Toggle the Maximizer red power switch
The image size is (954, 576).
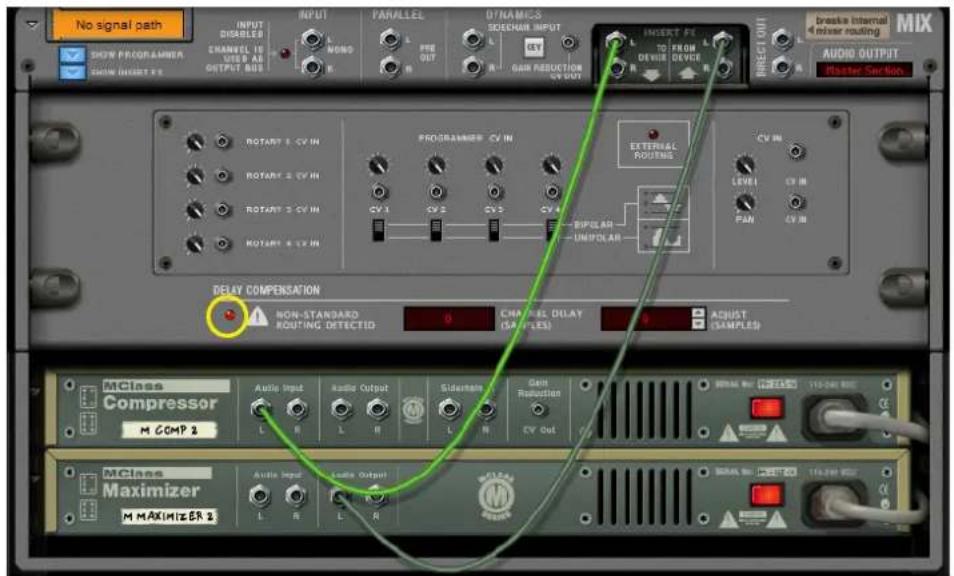pyautogui.click(x=767, y=495)
